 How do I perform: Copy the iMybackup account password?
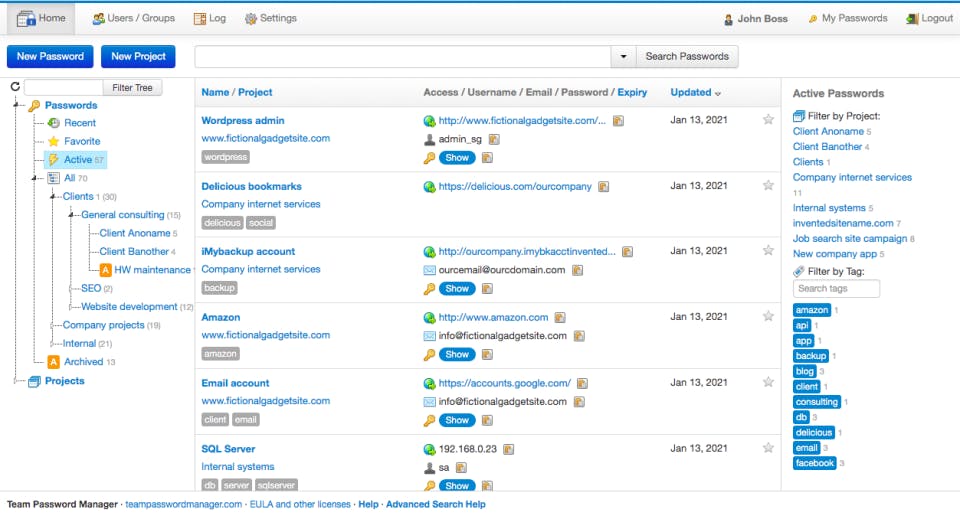[487, 289]
